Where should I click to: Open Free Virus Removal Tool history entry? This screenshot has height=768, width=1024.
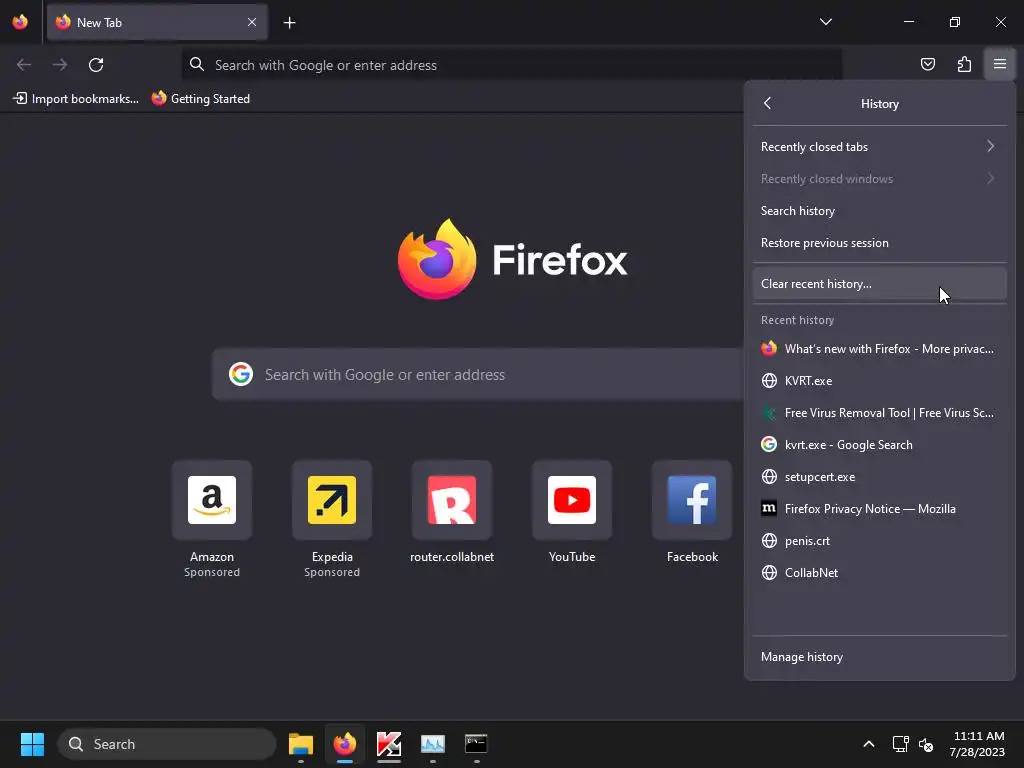(879, 413)
